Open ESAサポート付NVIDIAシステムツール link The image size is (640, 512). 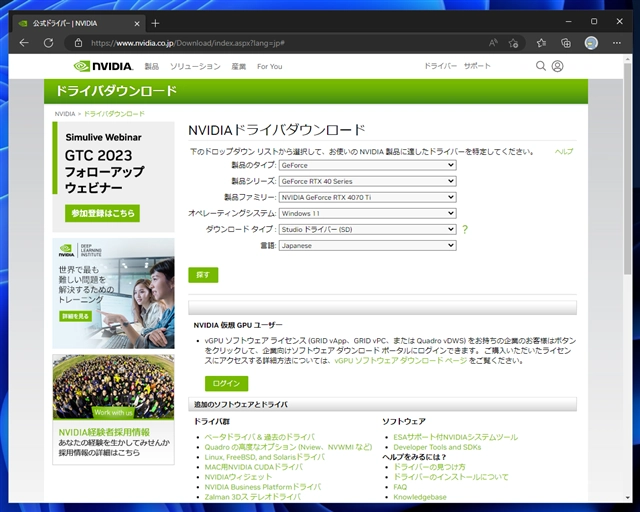click(456, 437)
